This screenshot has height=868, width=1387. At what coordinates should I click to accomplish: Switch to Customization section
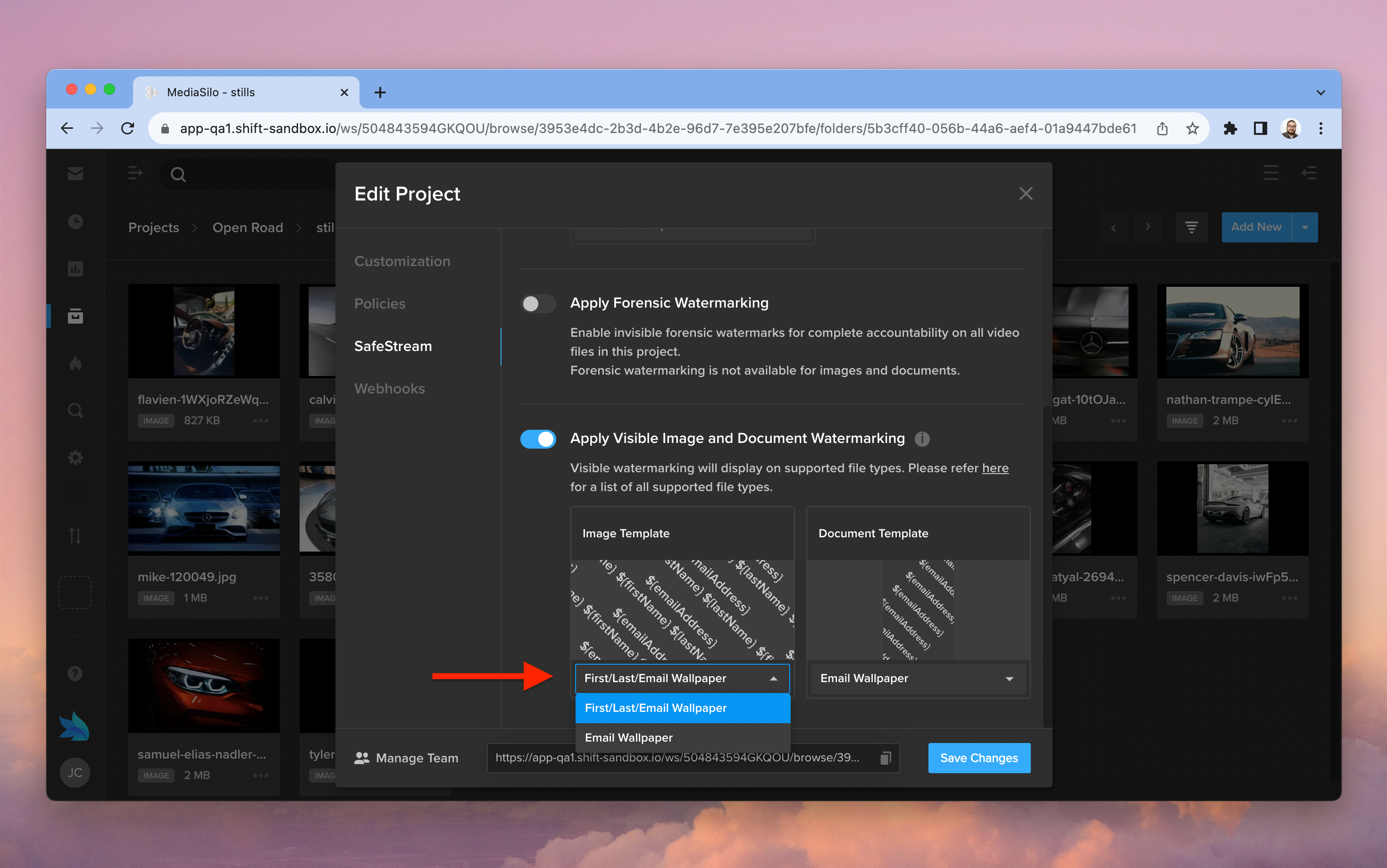(x=402, y=261)
